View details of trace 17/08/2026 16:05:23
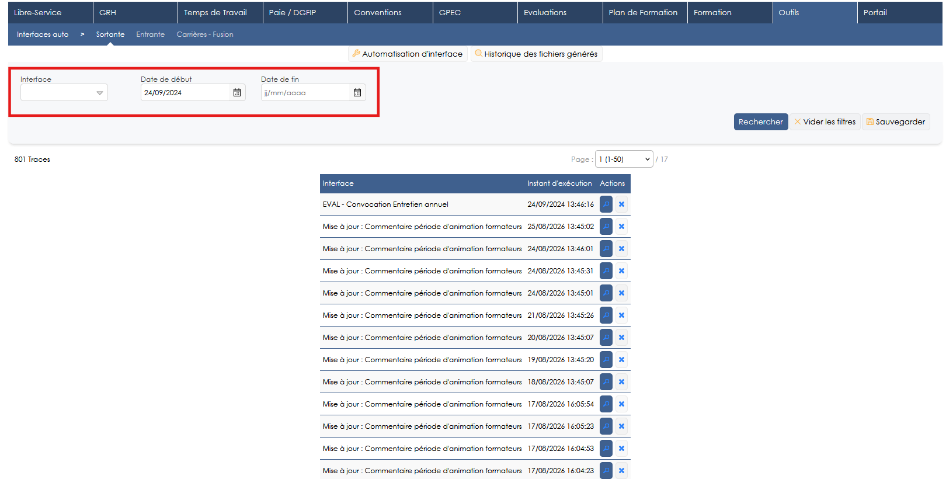Viewport: 946px width, 479px height. [x=606, y=426]
